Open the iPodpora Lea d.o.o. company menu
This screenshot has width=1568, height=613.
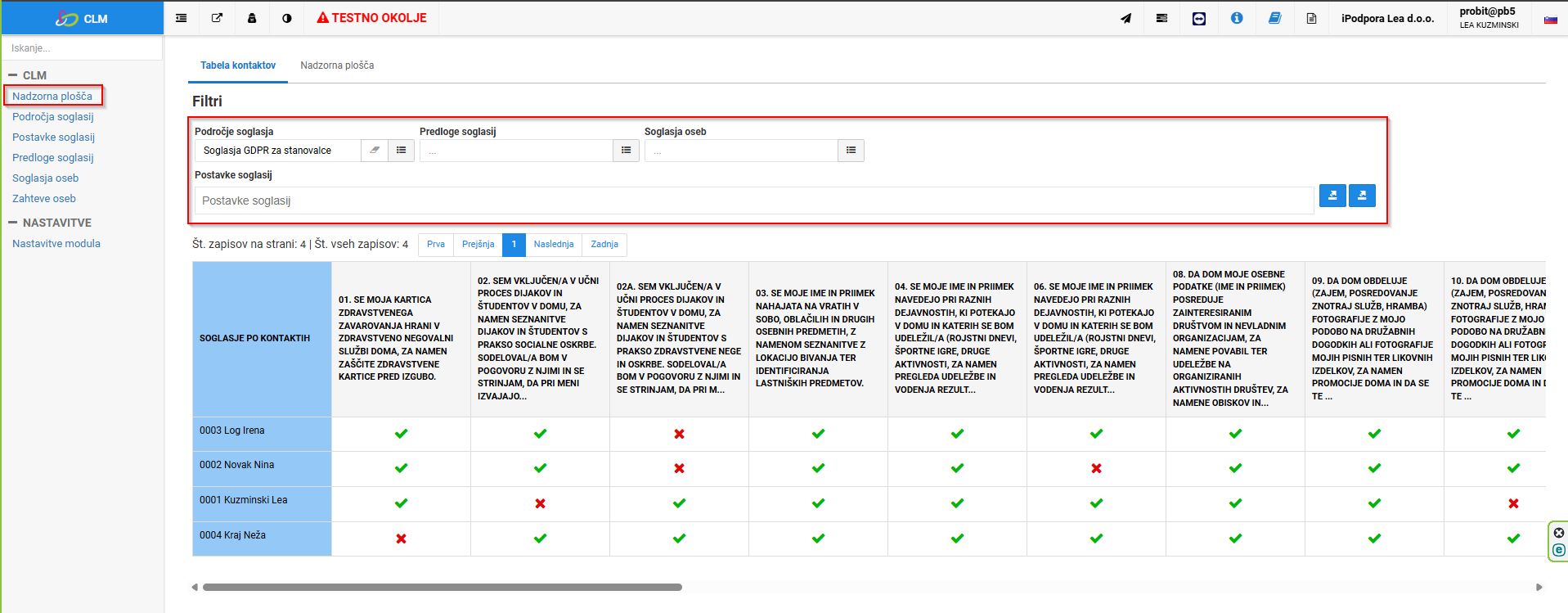[x=1387, y=19]
